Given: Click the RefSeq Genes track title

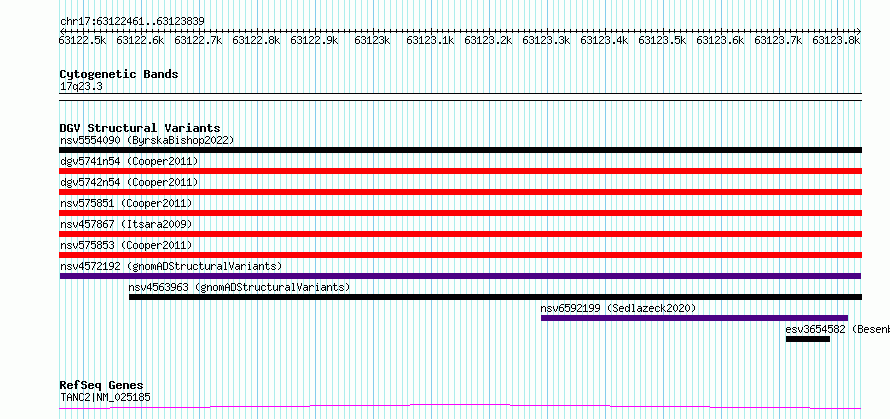Looking at the screenshot, I should pos(101,386).
